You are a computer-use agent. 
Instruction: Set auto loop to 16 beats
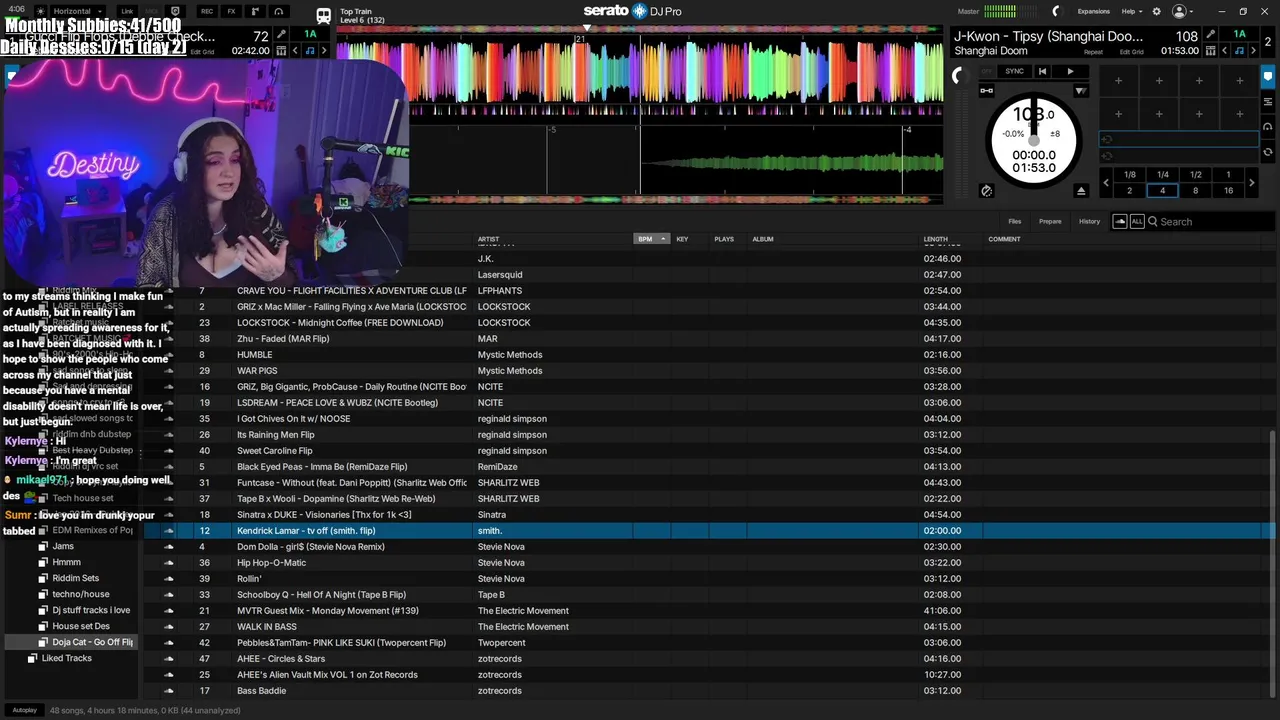[x=1228, y=190]
